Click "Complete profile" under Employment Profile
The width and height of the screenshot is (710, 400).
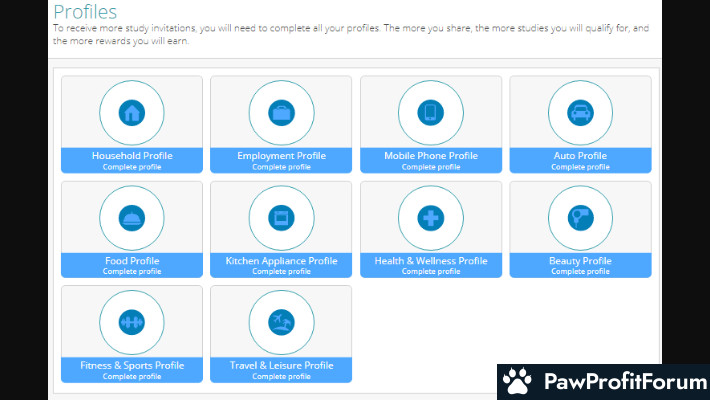(281, 167)
